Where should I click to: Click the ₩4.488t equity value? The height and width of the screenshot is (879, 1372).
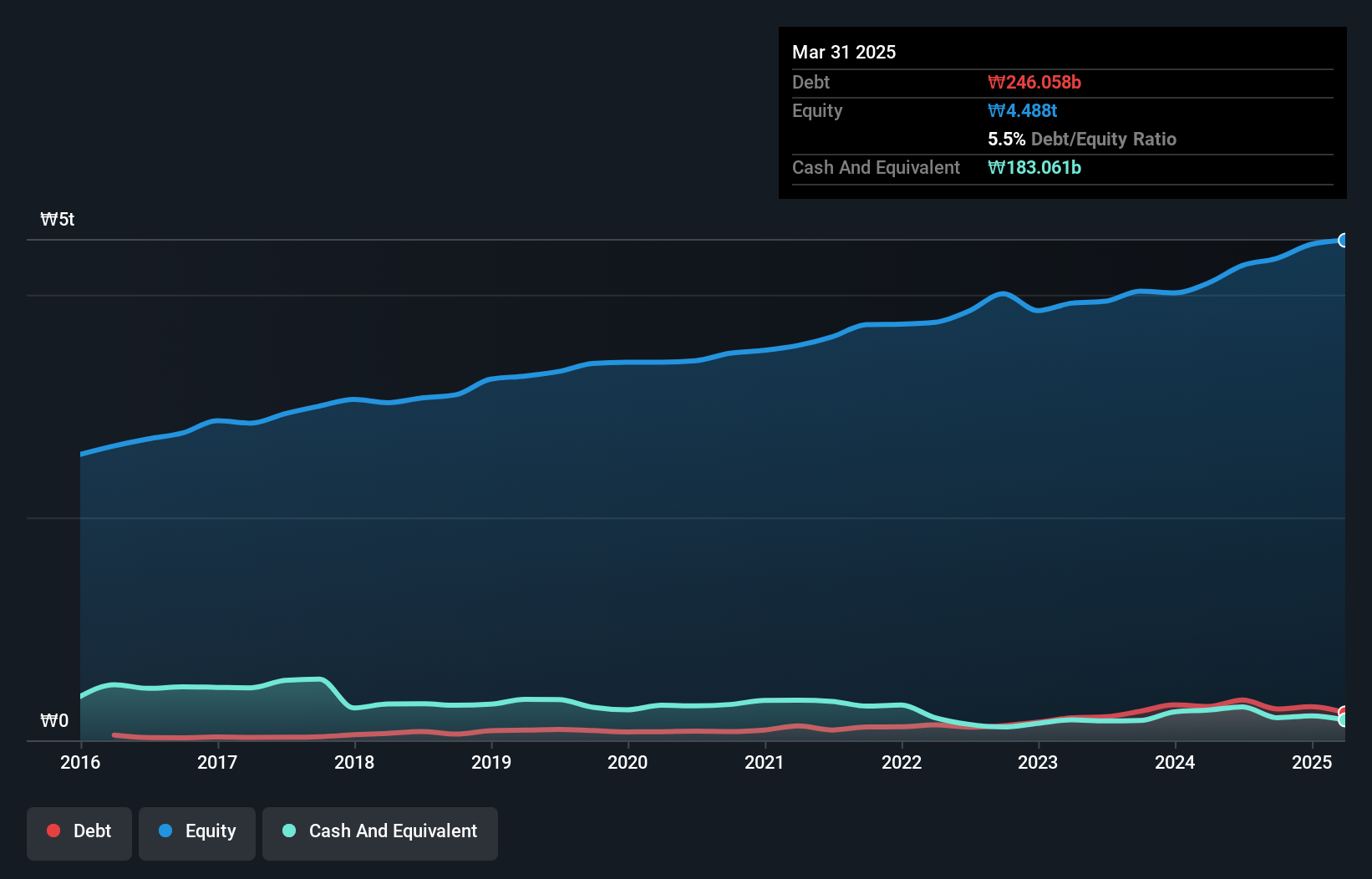point(1022,110)
